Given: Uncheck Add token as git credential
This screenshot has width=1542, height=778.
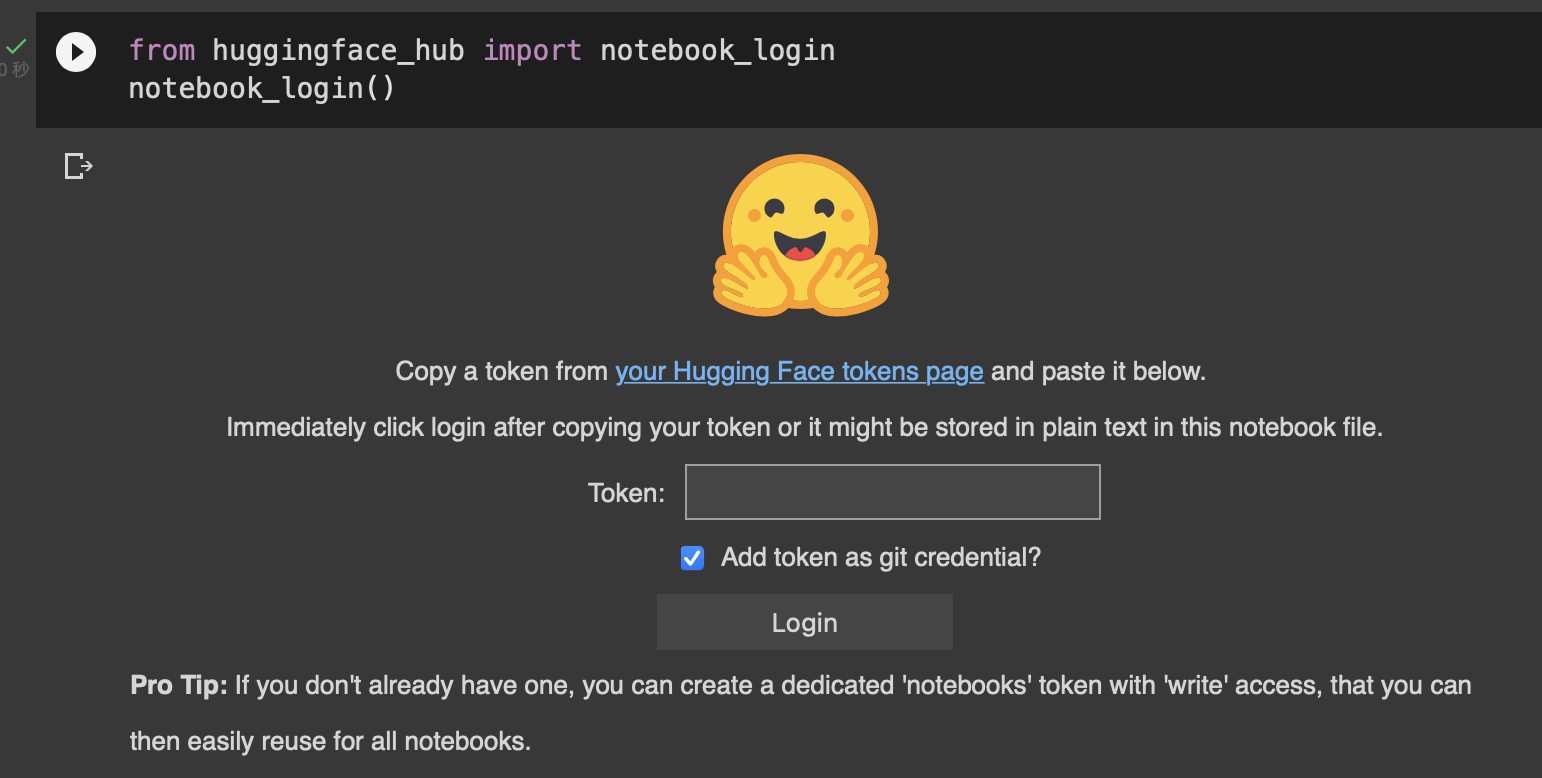Looking at the screenshot, I should [692, 558].
